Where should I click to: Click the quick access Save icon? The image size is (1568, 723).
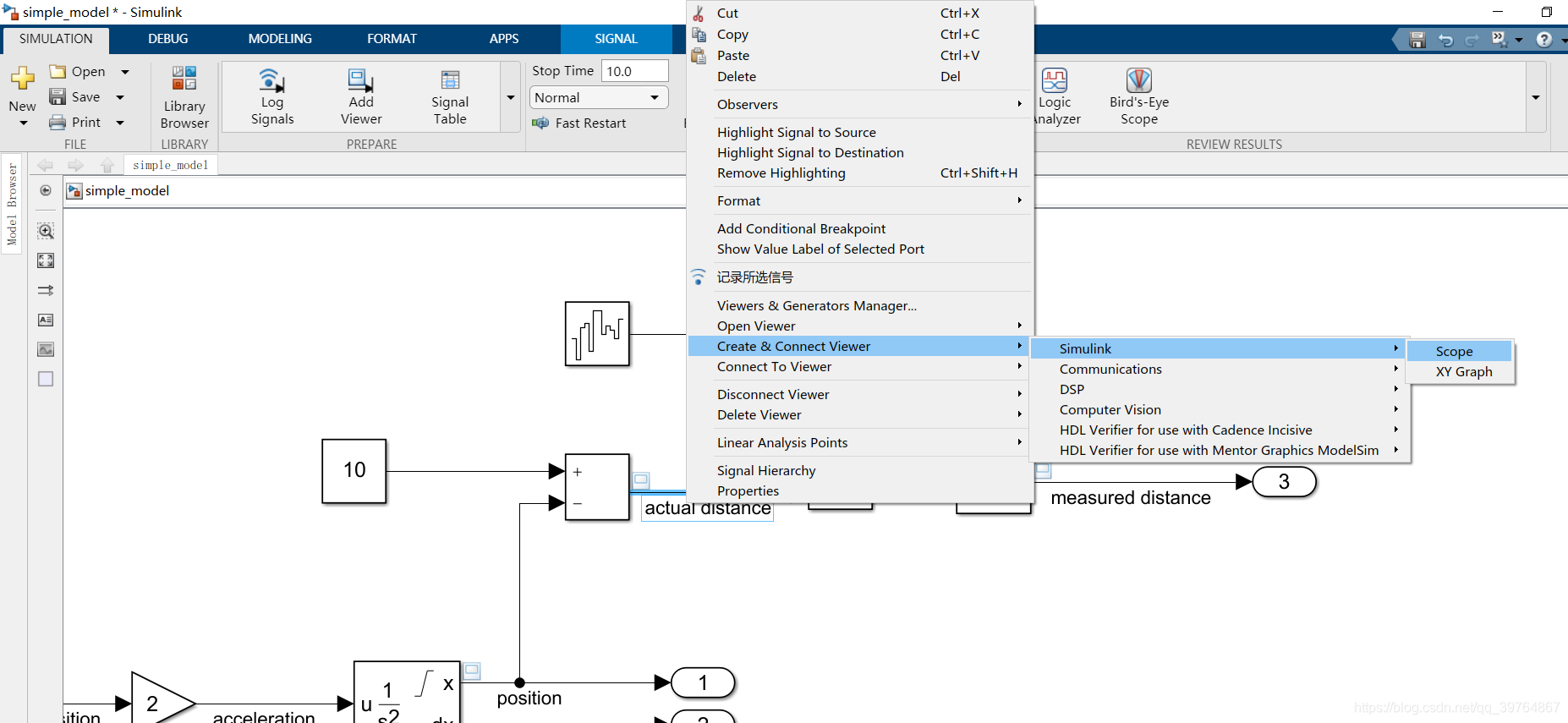pyautogui.click(x=1417, y=40)
